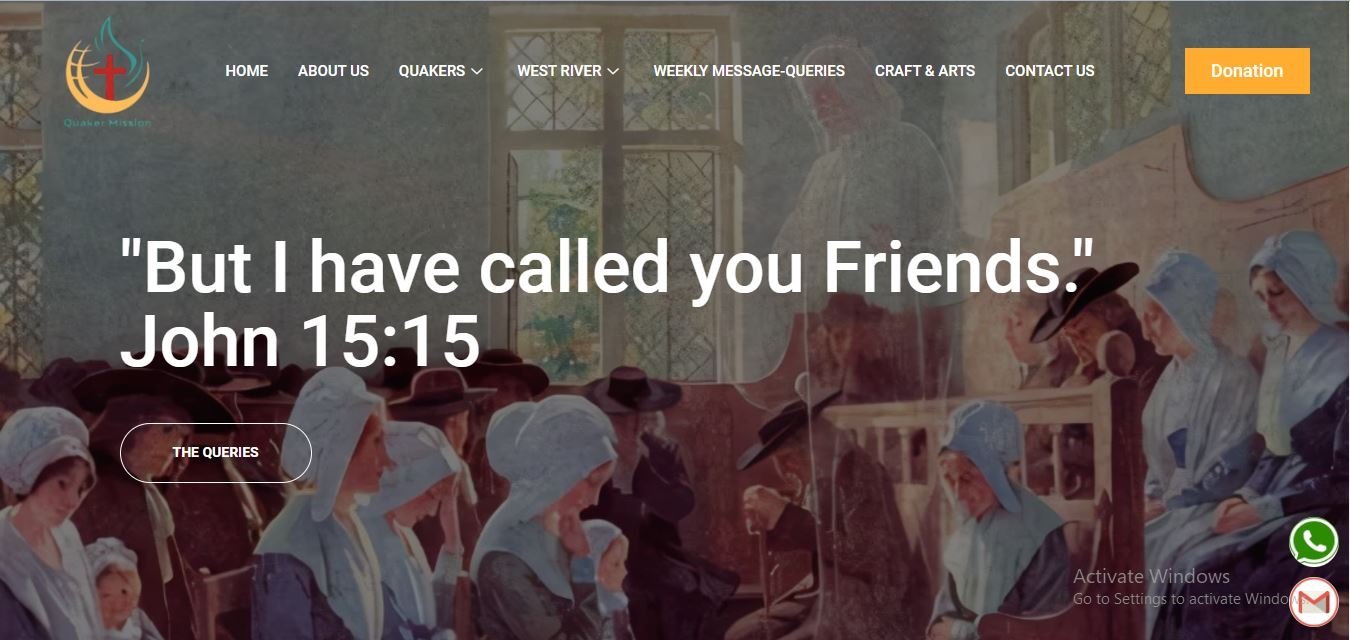This screenshot has width=1350, height=640.
Task: Select the Quakers menu label
Action: (x=432, y=71)
